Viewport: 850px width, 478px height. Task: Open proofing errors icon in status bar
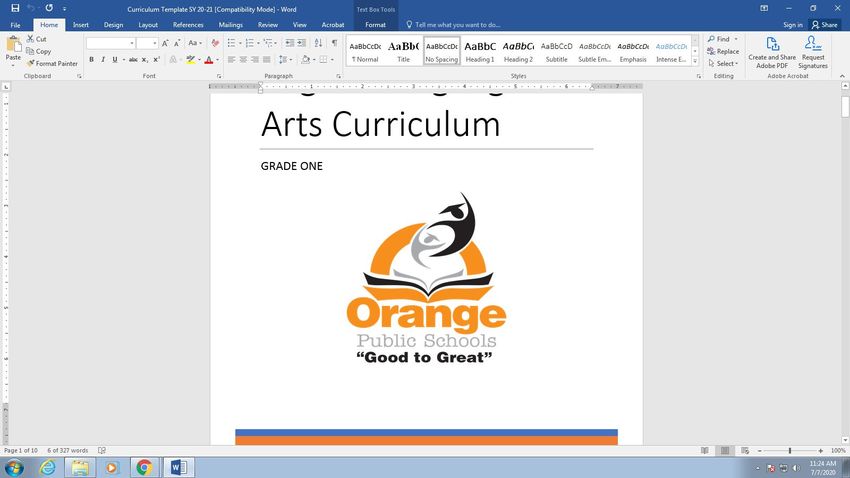tap(102, 450)
